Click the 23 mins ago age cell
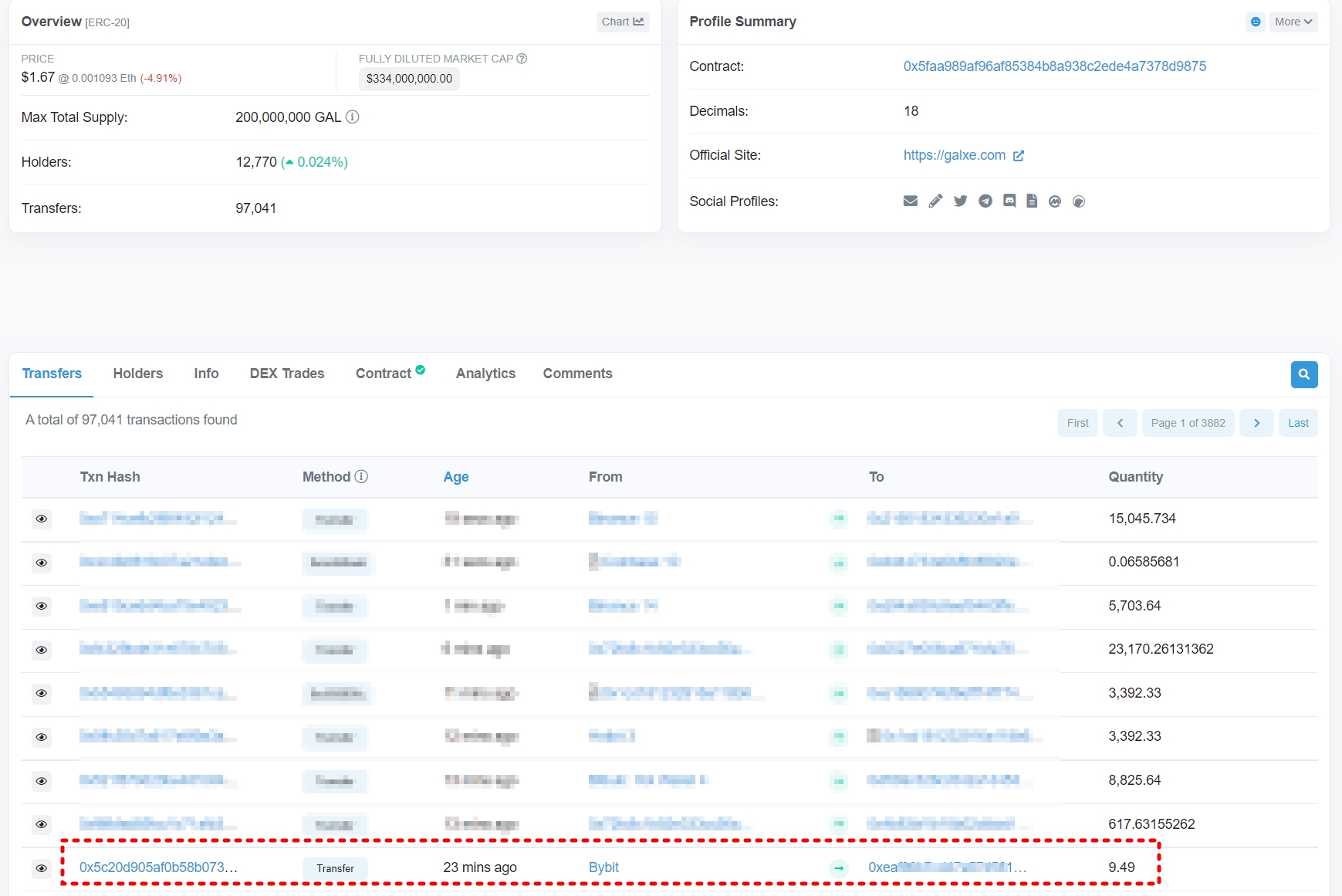Viewport: 1342px width, 896px height. click(x=480, y=867)
